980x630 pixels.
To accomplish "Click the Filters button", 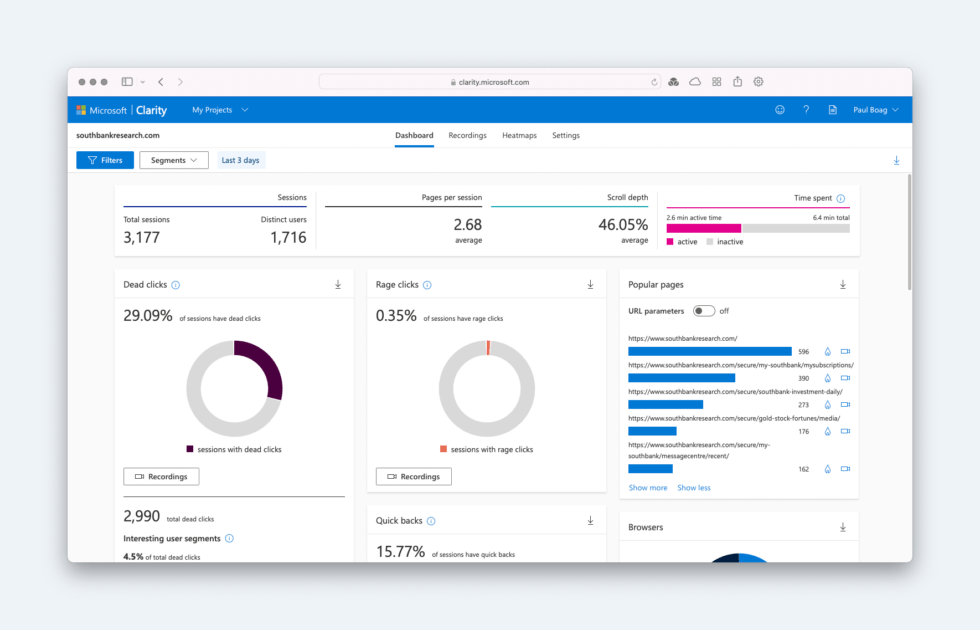I will 105,160.
